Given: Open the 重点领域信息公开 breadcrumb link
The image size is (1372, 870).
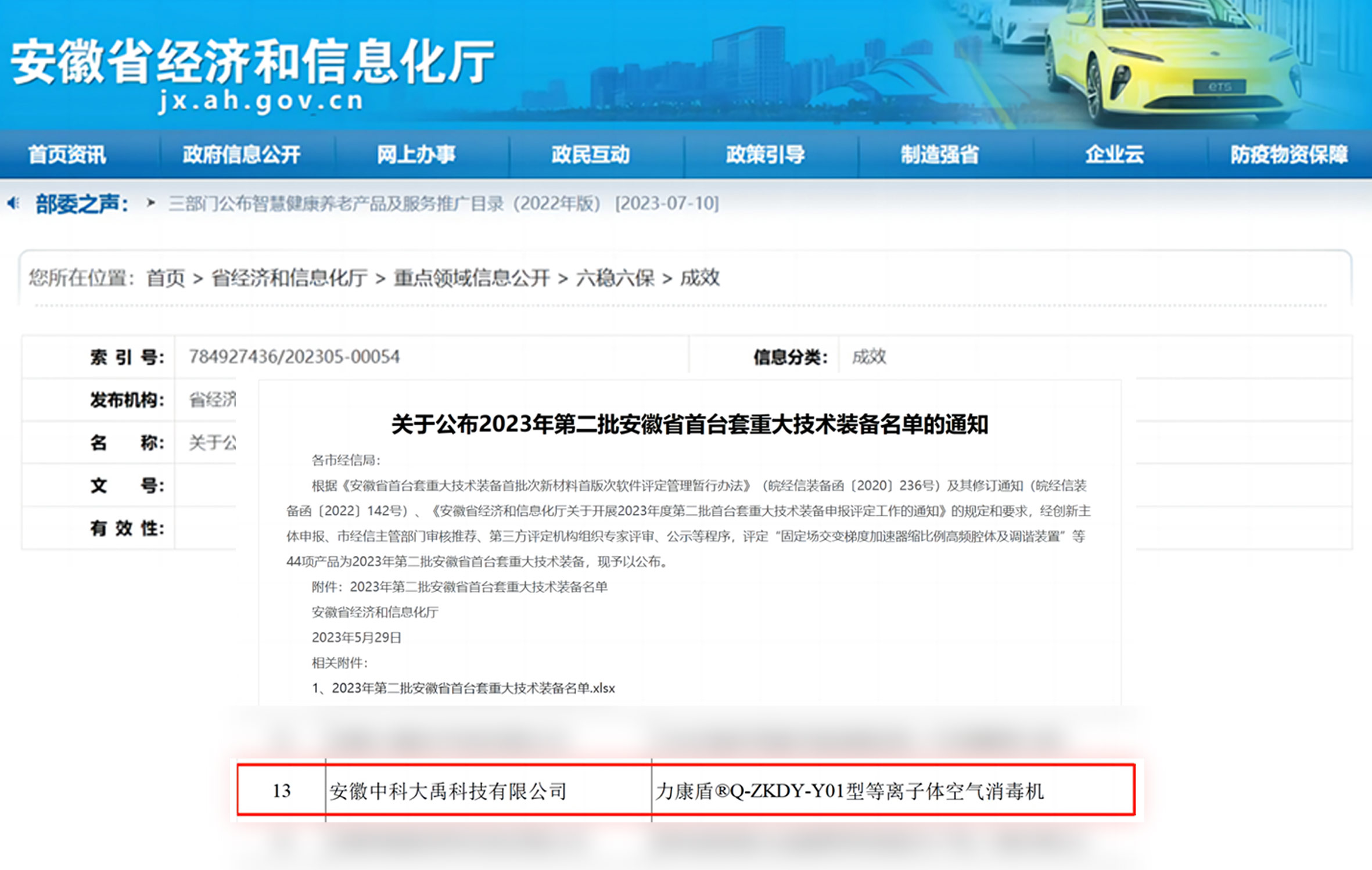Looking at the screenshot, I should [471, 278].
